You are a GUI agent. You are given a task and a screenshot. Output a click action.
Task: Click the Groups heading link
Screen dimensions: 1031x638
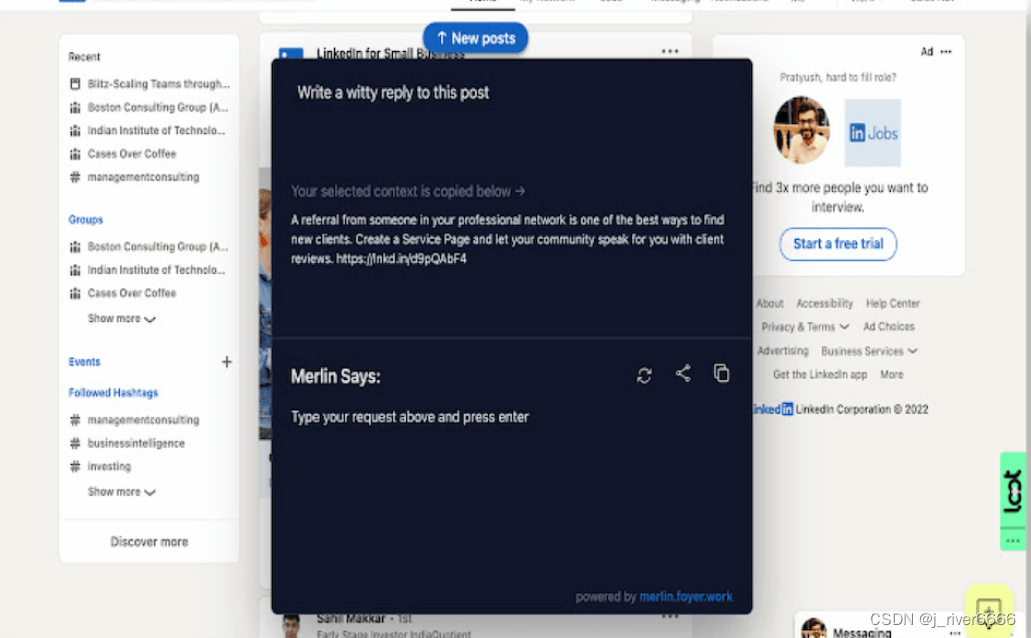(x=85, y=220)
